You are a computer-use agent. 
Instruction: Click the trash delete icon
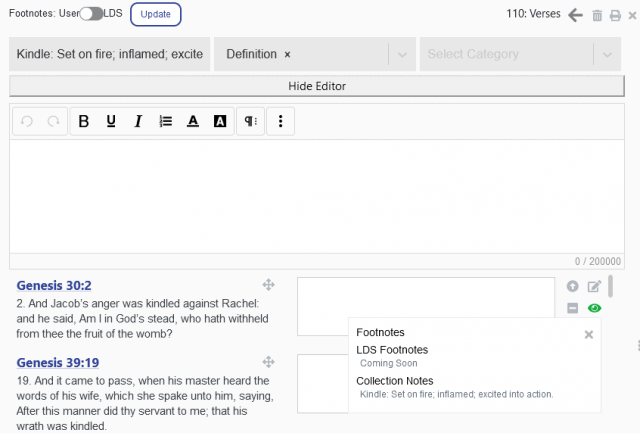597,15
